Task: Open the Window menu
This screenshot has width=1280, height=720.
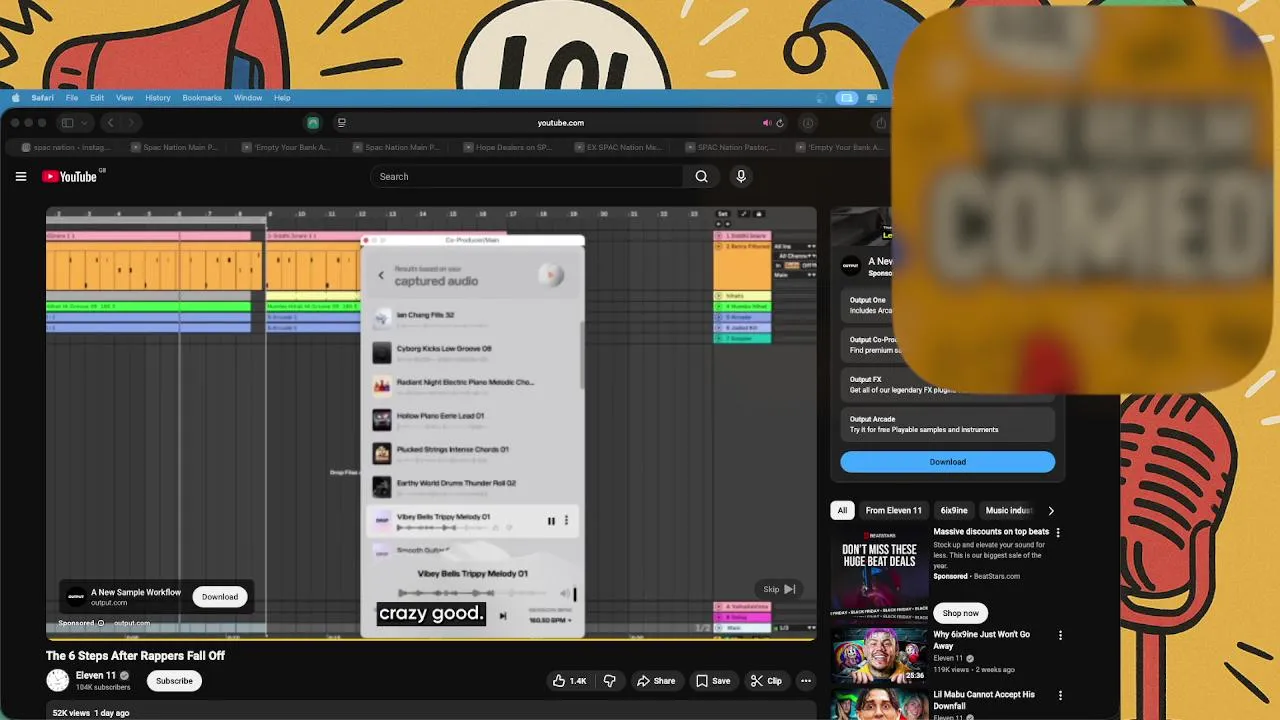Action: click(x=248, y=98)
